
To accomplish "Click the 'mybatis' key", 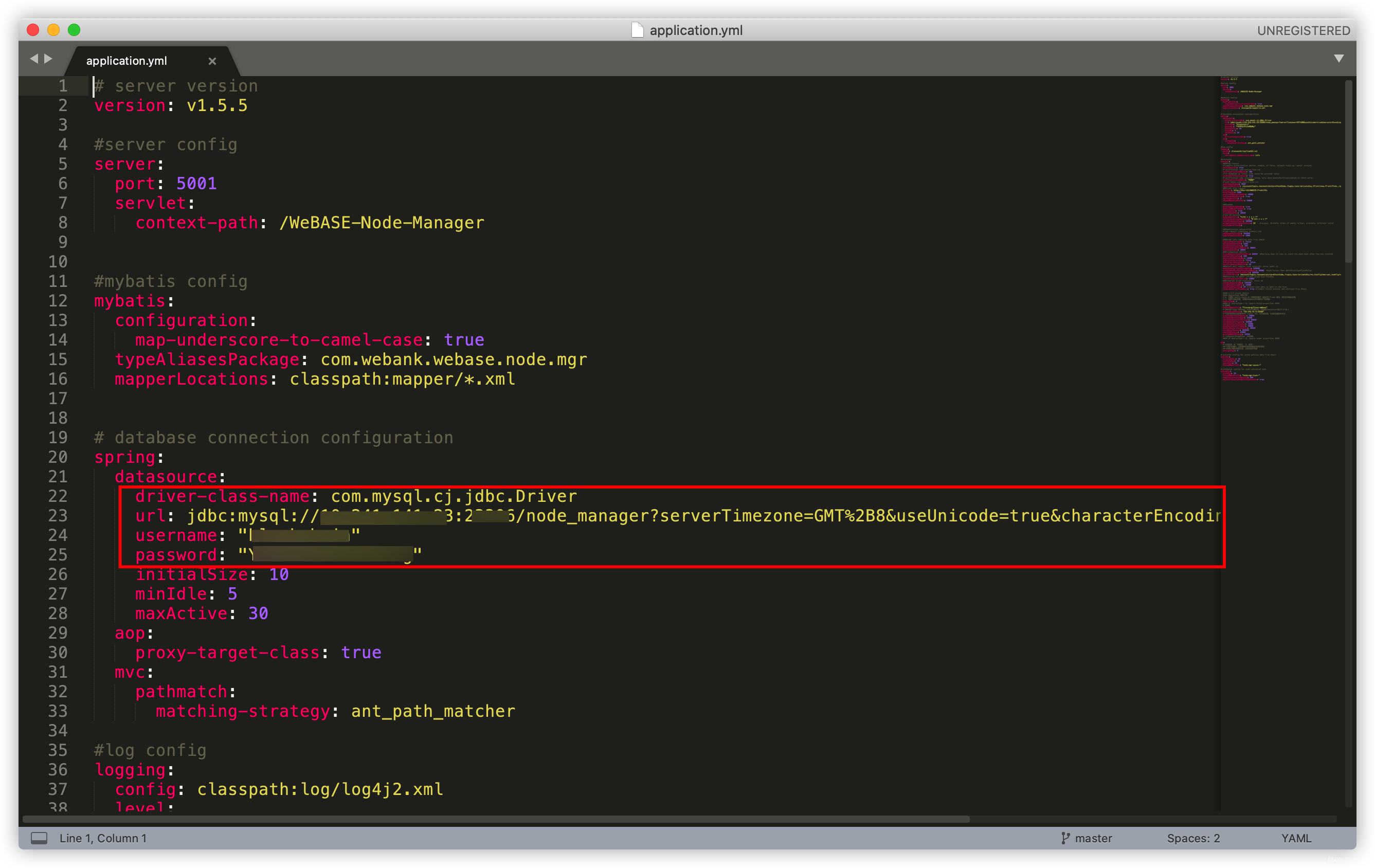I will click(x=130, y=301).
